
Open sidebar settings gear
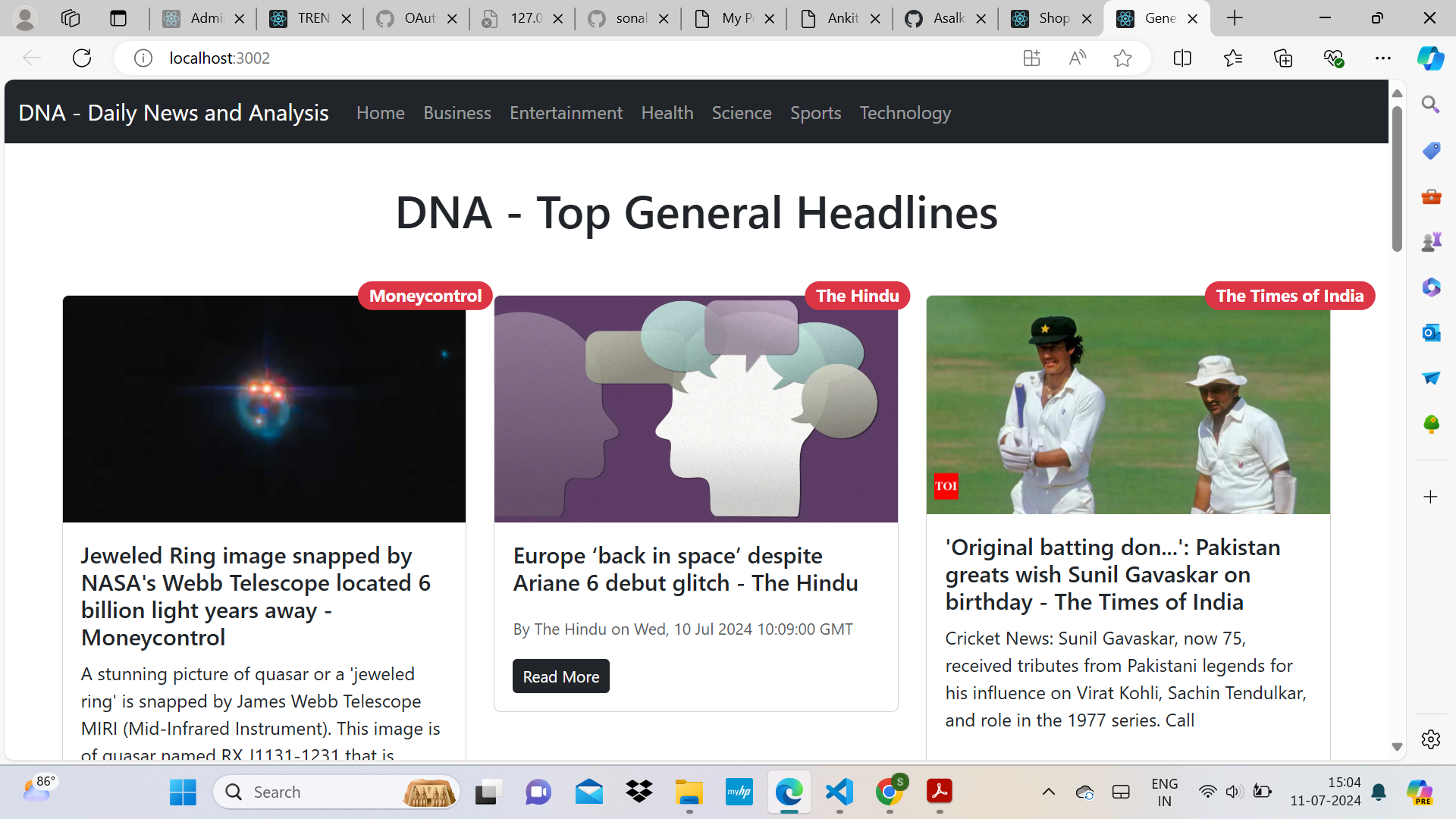(x=1431, y=739)
